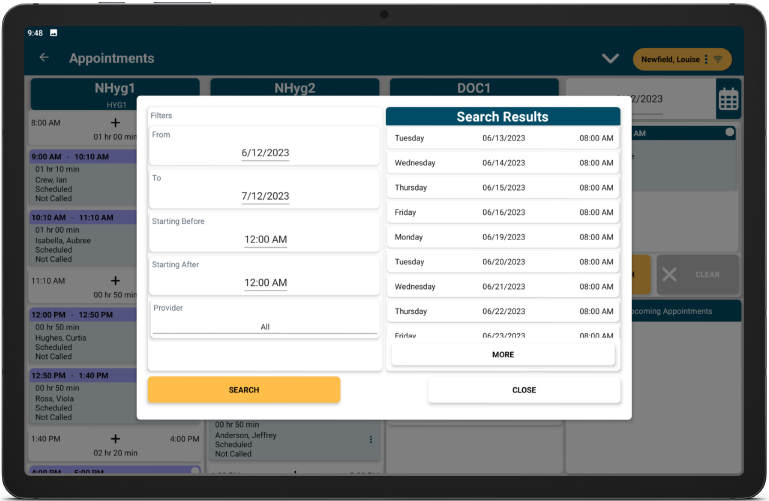The height and width of the screenshot is (501, 769).
Task: Select the NHyg2 provider column header
Action: (x=295, y=89)
